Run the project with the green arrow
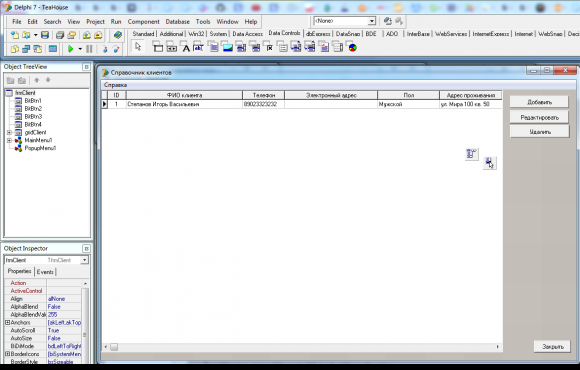This screenshot has height=370, width=580. pos(70,49)
